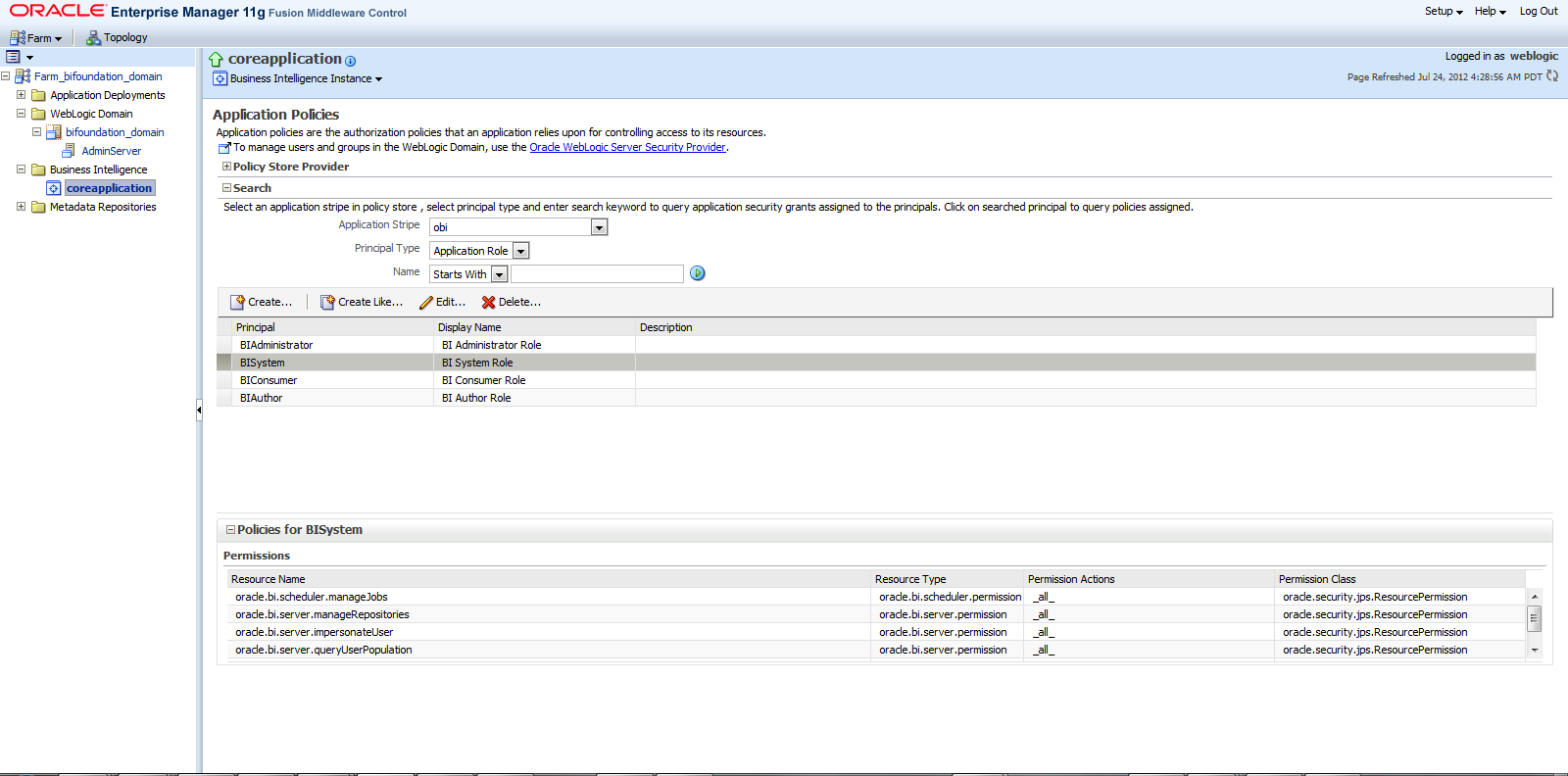Click the Log Out link
The width and height of the screenshot is (1568, 776).
pos(1538,11)
